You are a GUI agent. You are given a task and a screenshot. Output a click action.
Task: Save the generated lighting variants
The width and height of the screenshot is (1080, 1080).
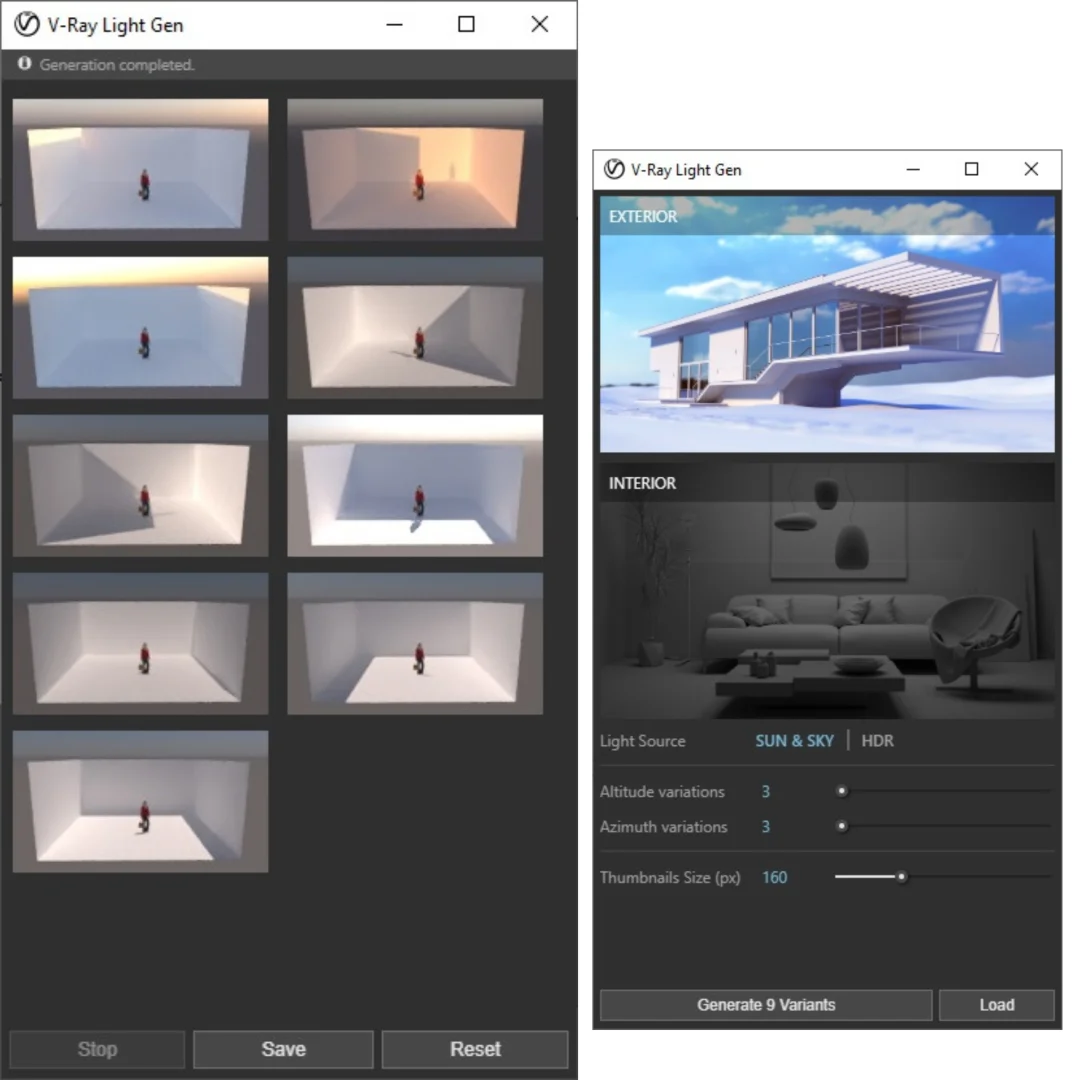[283, 1049]
